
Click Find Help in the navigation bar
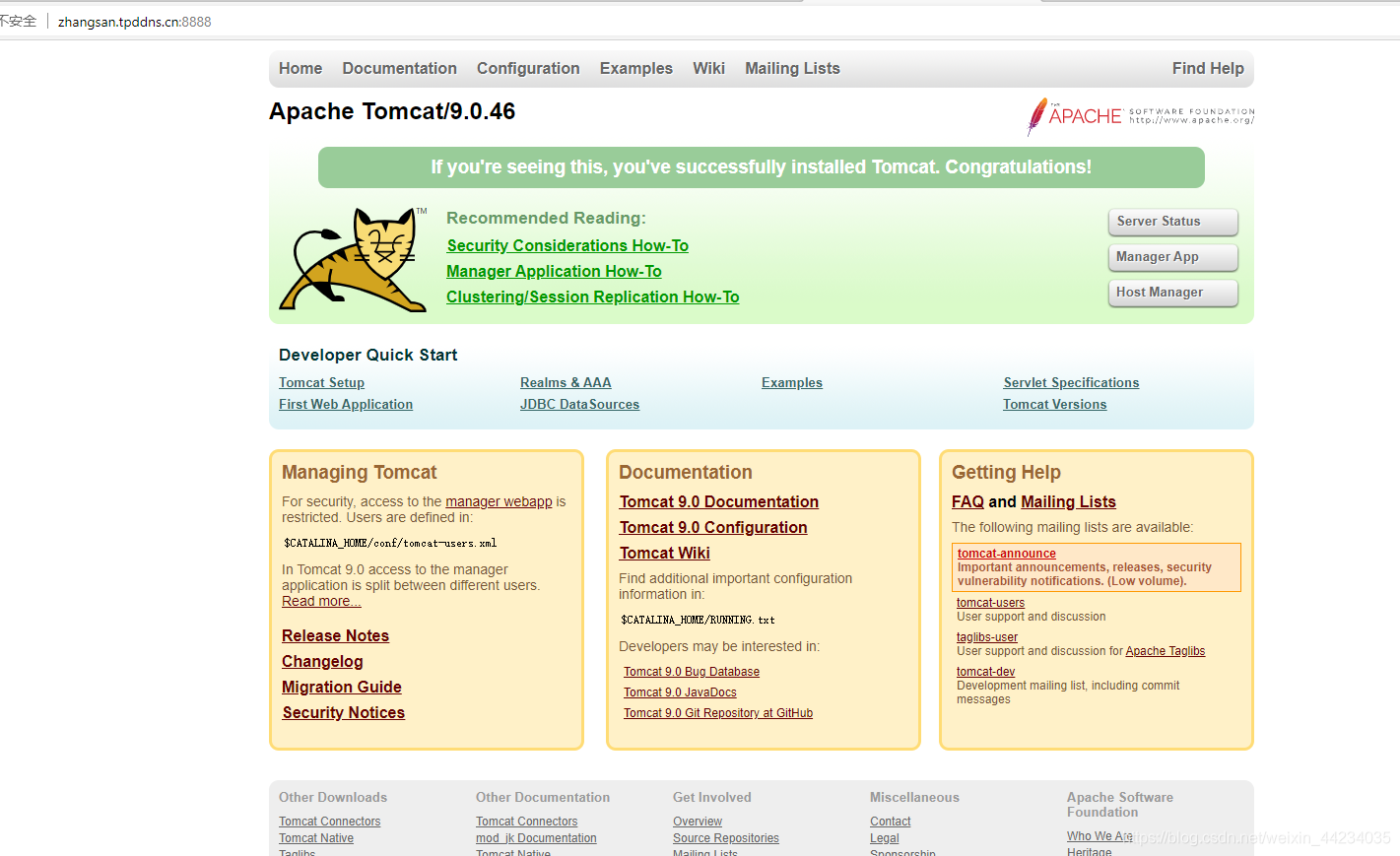point(1208,69)
